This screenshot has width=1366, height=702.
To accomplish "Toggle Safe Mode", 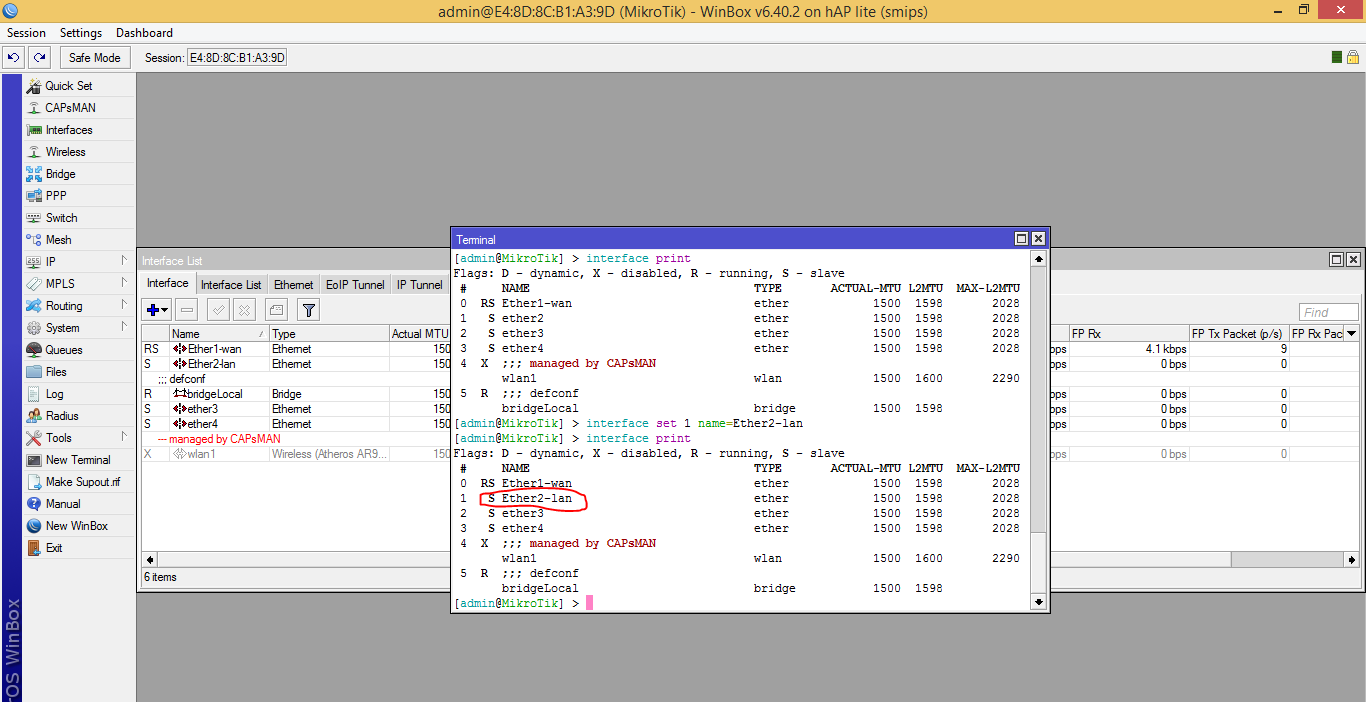I will point(95,58).
